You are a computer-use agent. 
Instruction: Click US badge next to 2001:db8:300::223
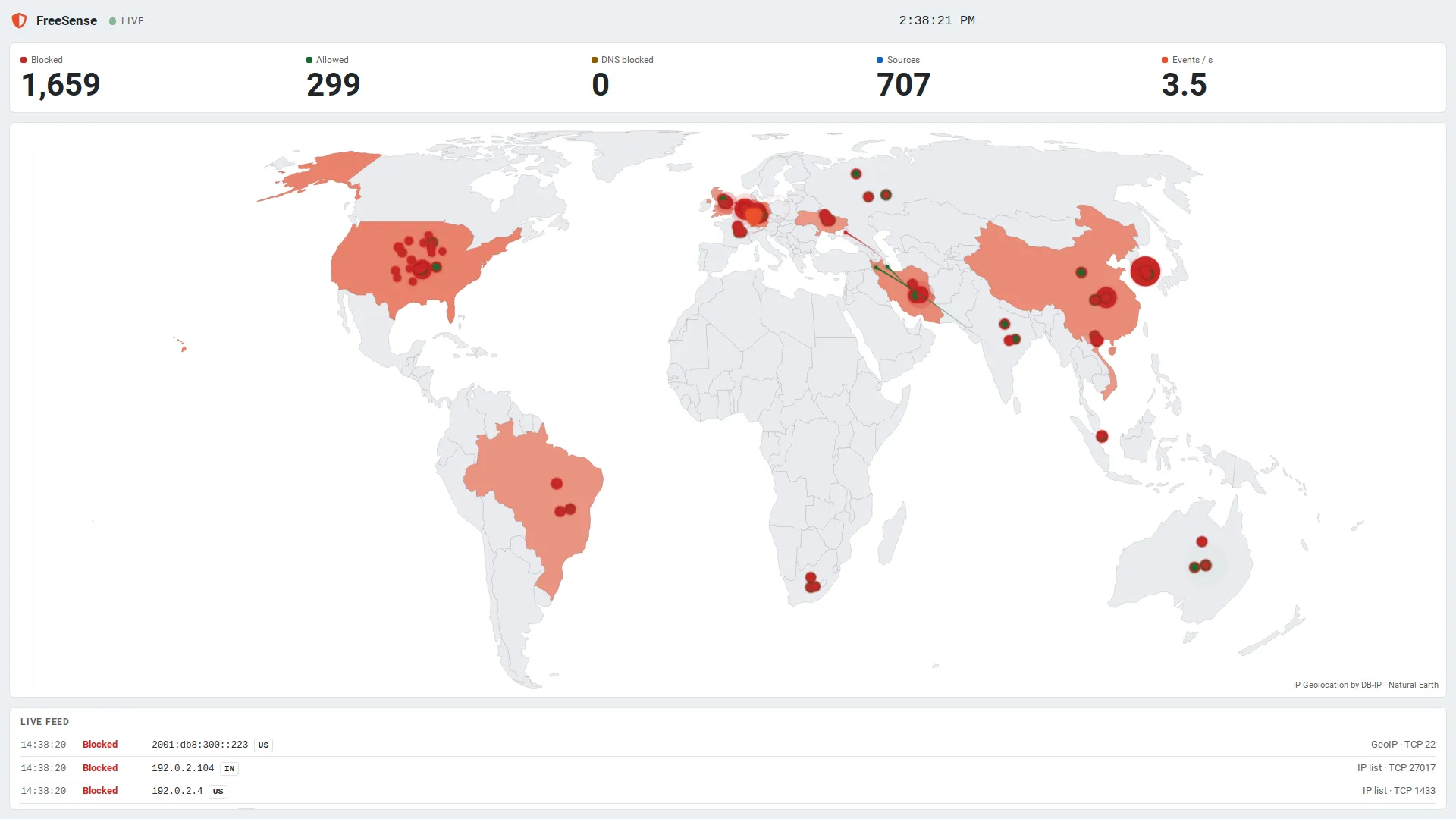tap(263, 745)
